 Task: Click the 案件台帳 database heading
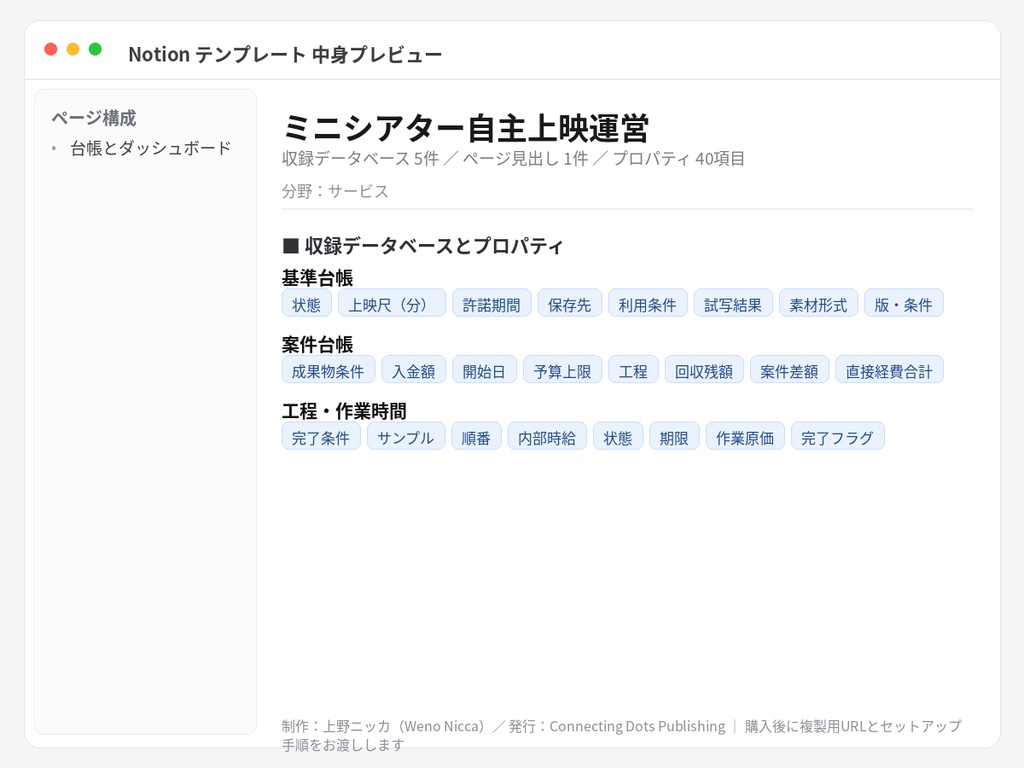click(x=317, y=345)
